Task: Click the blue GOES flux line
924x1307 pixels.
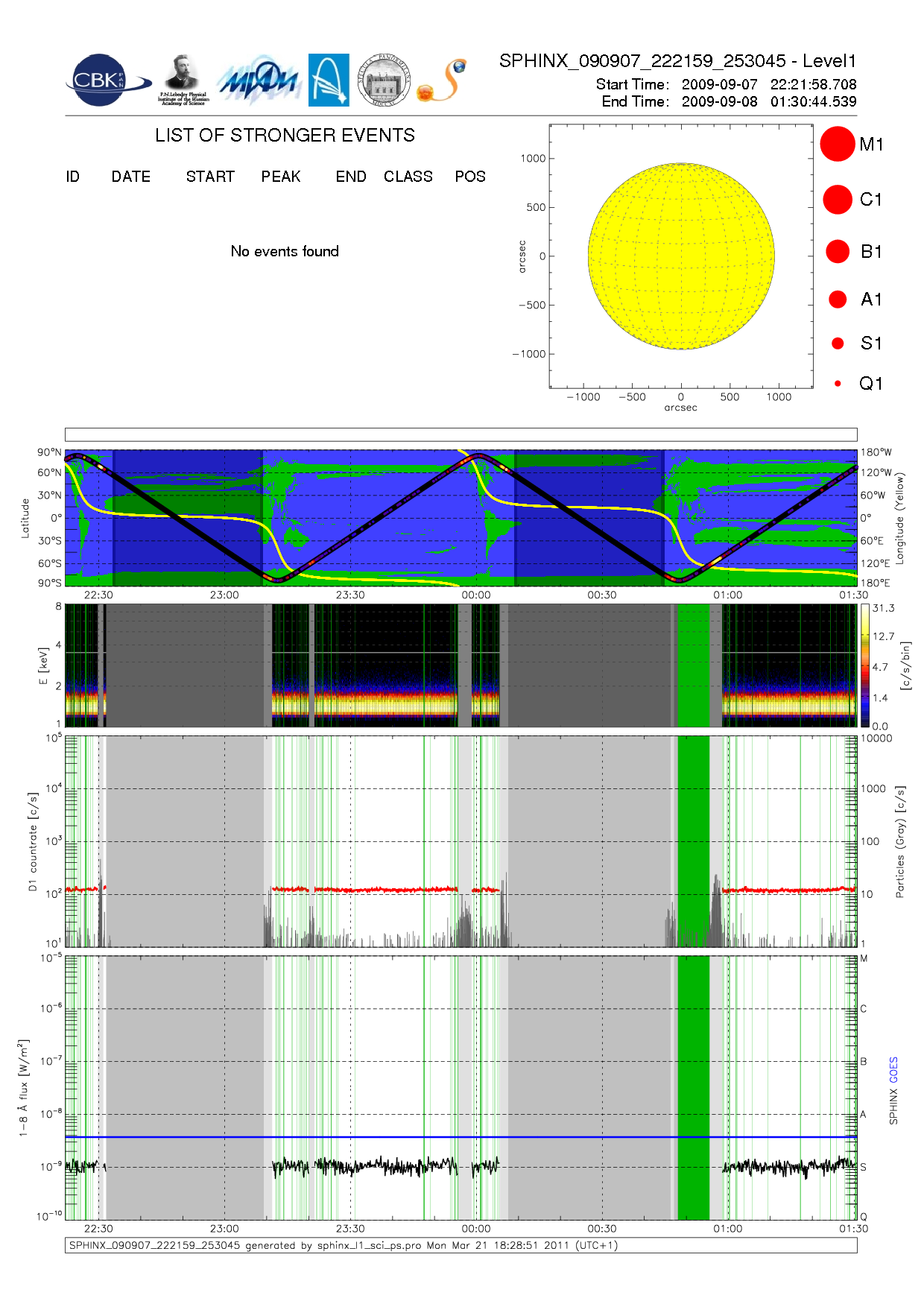Action: coord(461,1137)
